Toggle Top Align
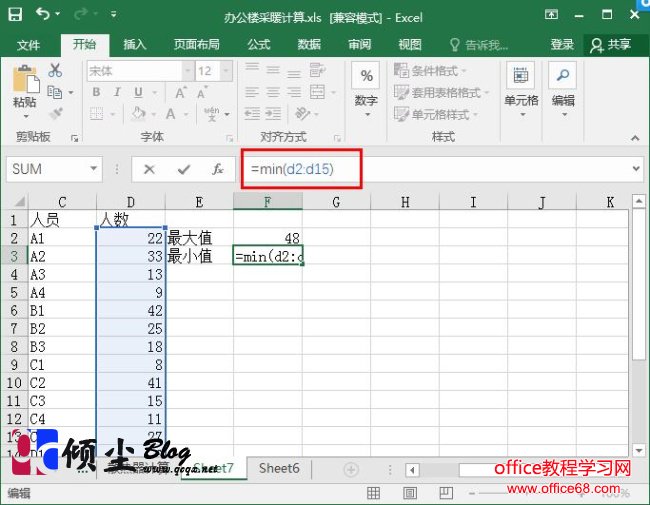This screenshot has width=650, height=505. tap(252, 68)
